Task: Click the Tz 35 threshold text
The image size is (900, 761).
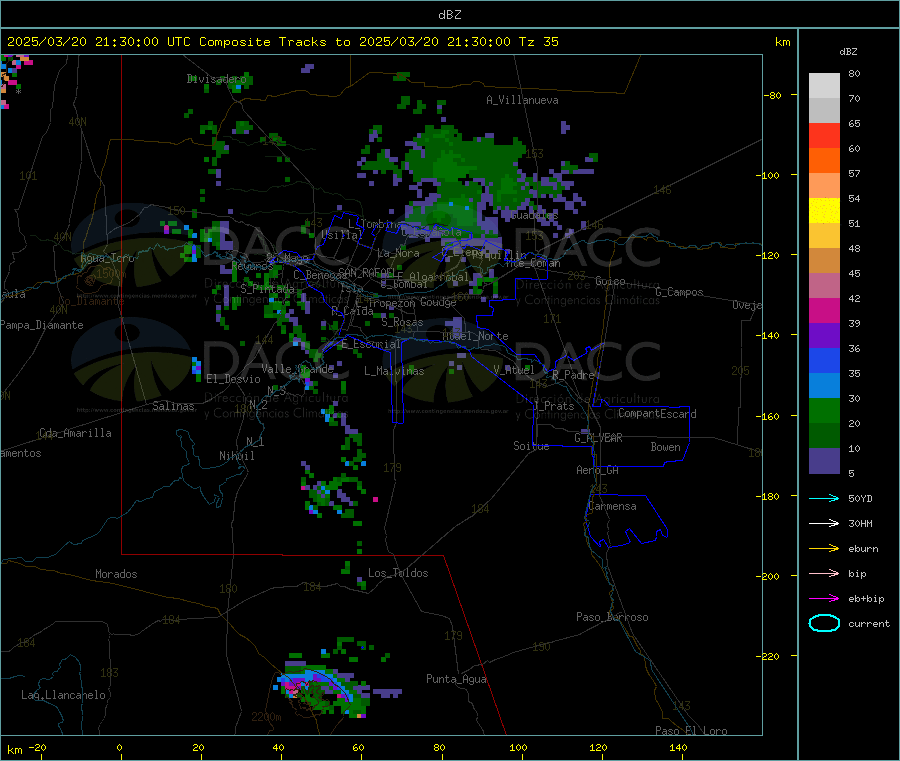Action: [x=538, y=42]
